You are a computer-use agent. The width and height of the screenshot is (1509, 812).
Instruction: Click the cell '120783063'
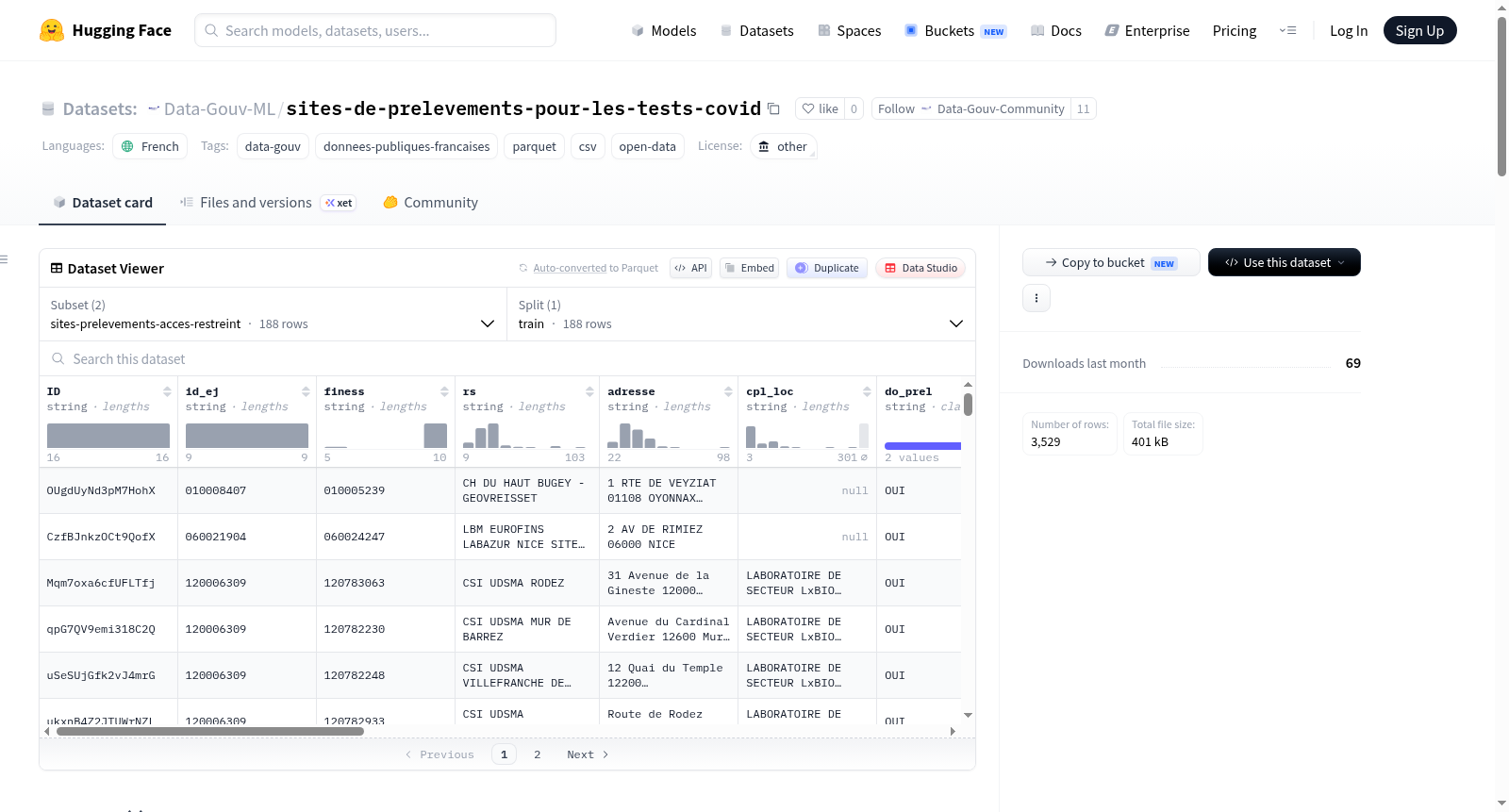pyautogui.click(x=386, y=583)
